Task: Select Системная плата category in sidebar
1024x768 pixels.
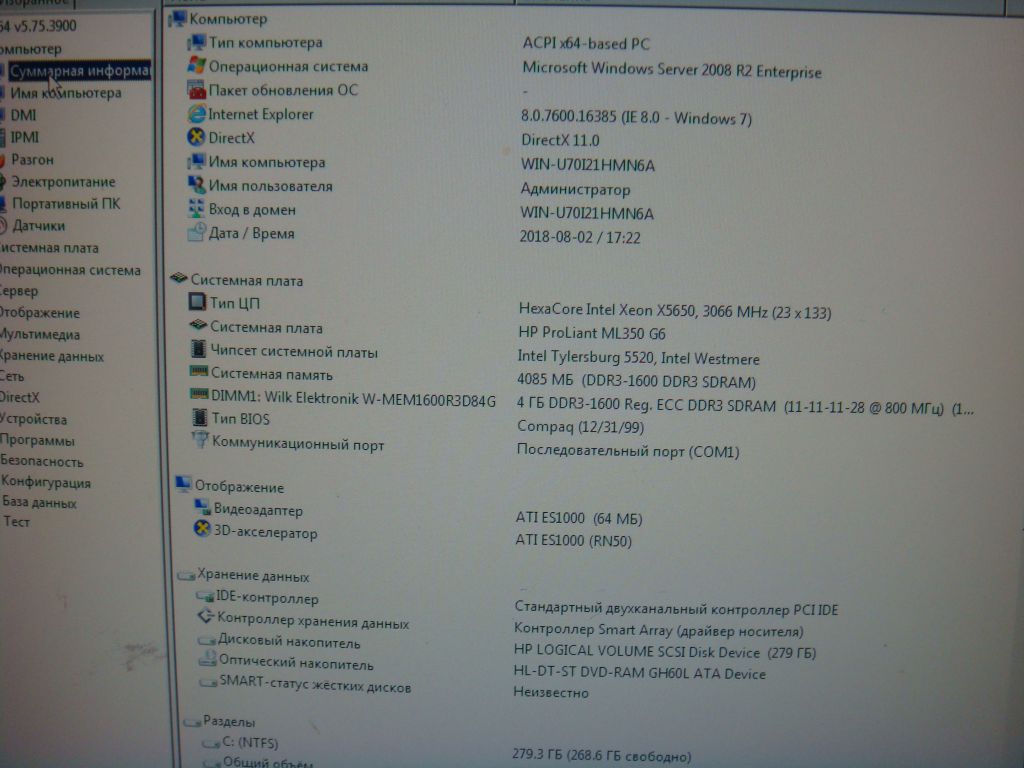Action: (49, 248)
